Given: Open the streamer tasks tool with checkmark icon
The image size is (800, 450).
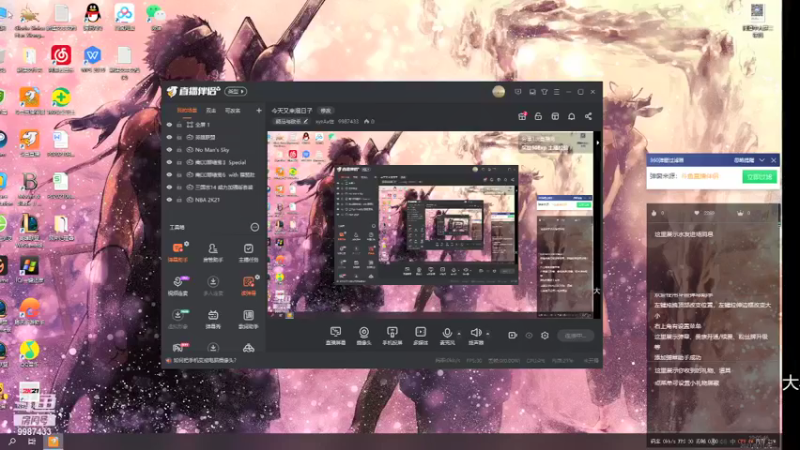Looking at the screenshot, I should (x=248, y=252).
